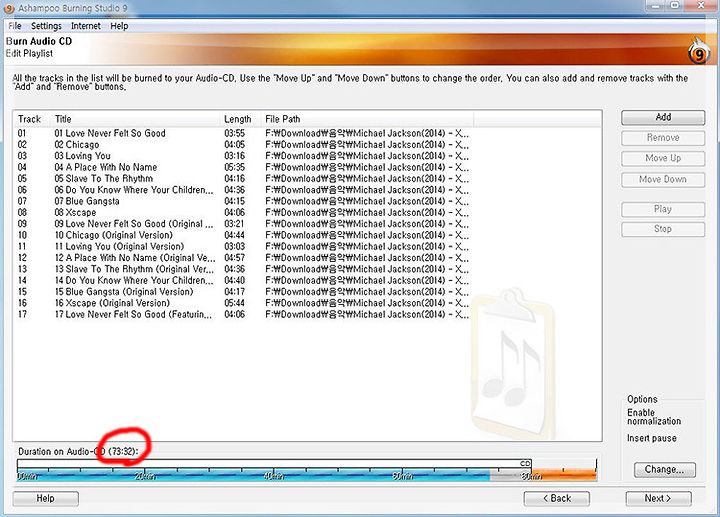The image size is (720, 517).
Task: Click the title bar application icon
Action: [9, 8]
